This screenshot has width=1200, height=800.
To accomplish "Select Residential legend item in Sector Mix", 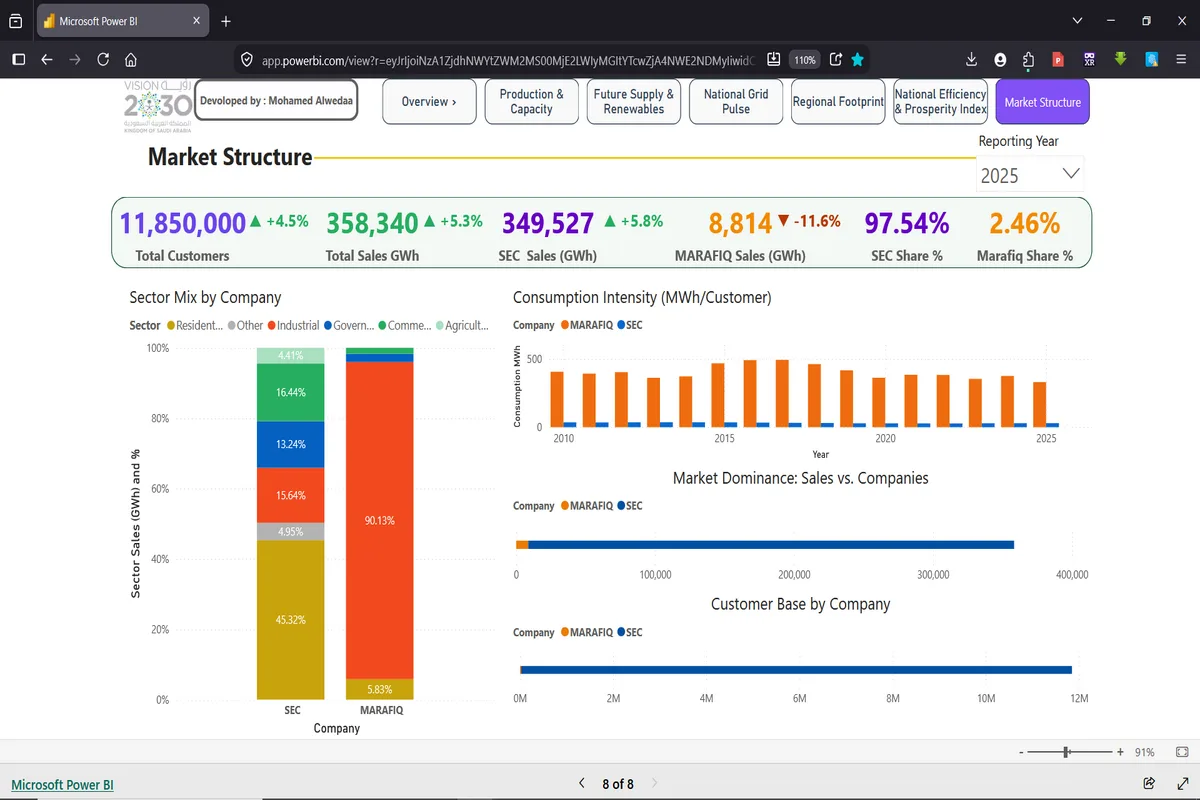I will click(194, 325).
